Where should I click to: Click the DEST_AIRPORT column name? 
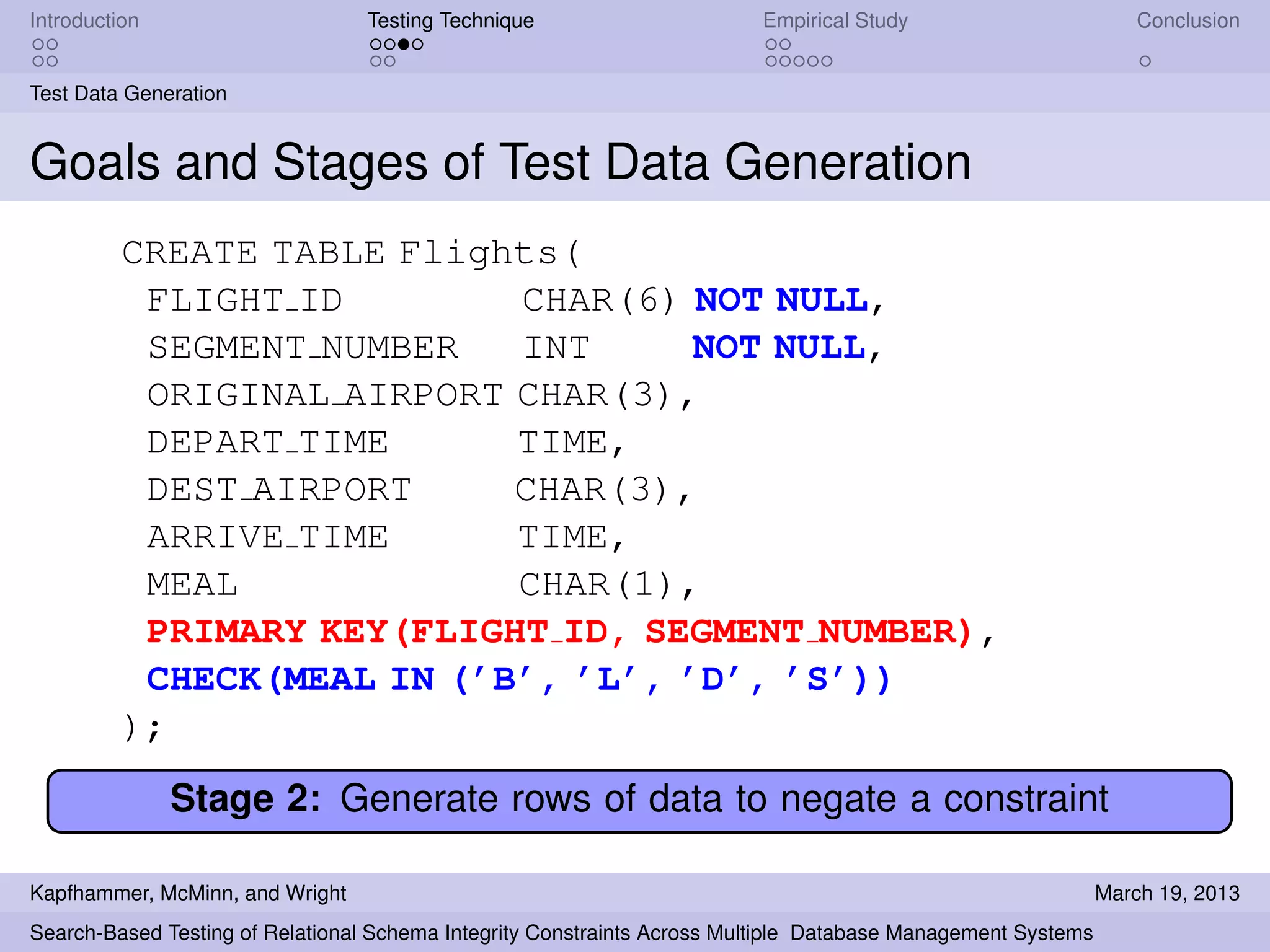tap(279, 490)
